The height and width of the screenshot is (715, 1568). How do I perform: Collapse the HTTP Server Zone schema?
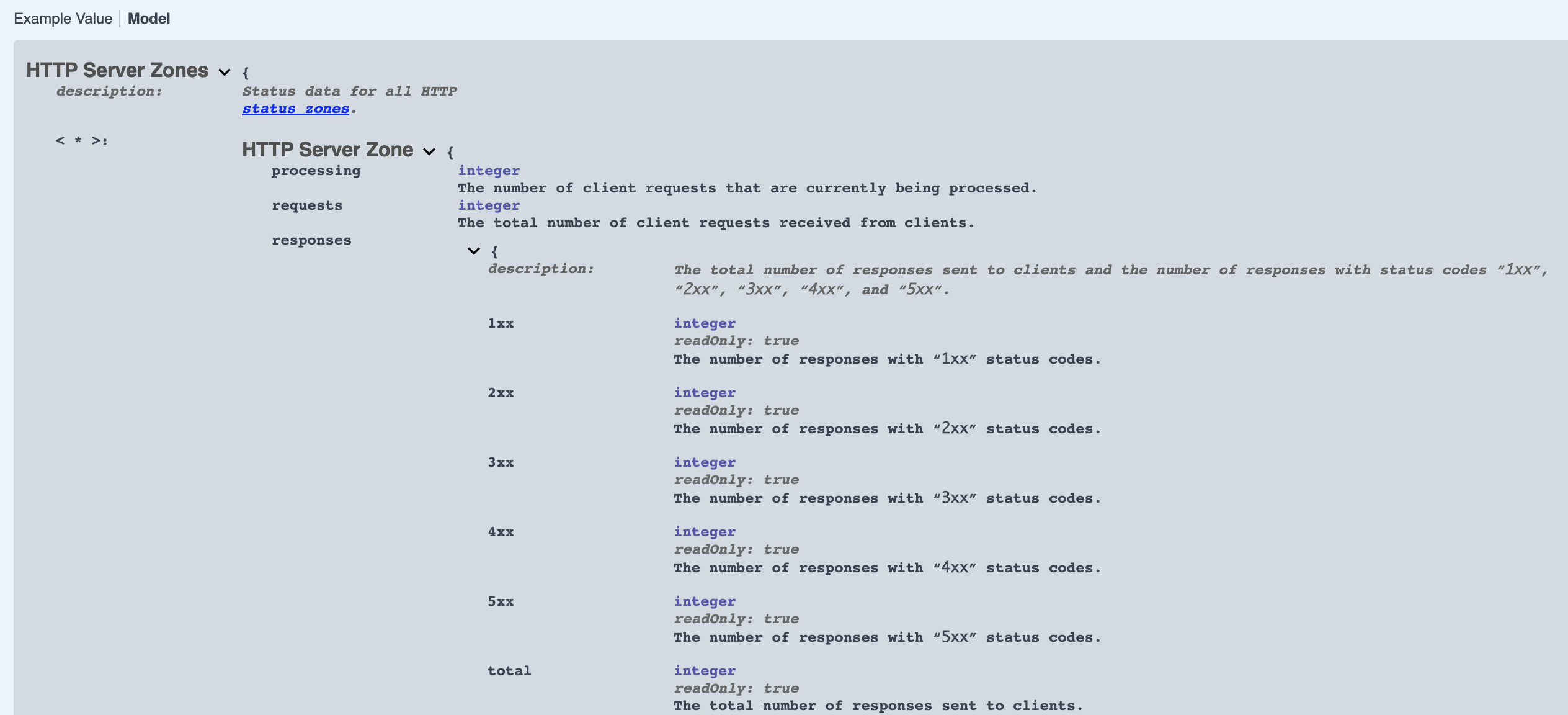429,151
